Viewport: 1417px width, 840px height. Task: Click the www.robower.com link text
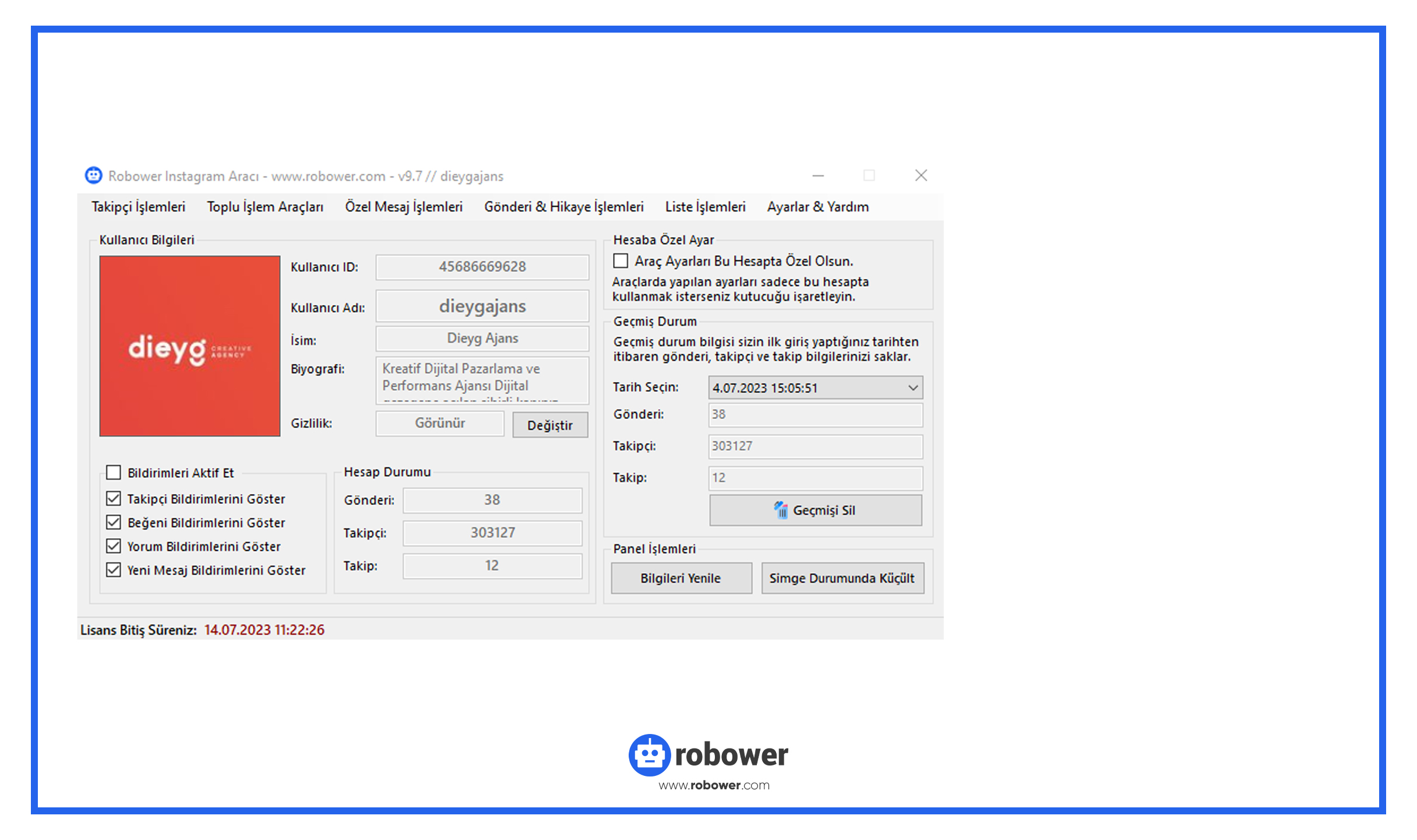714,785
